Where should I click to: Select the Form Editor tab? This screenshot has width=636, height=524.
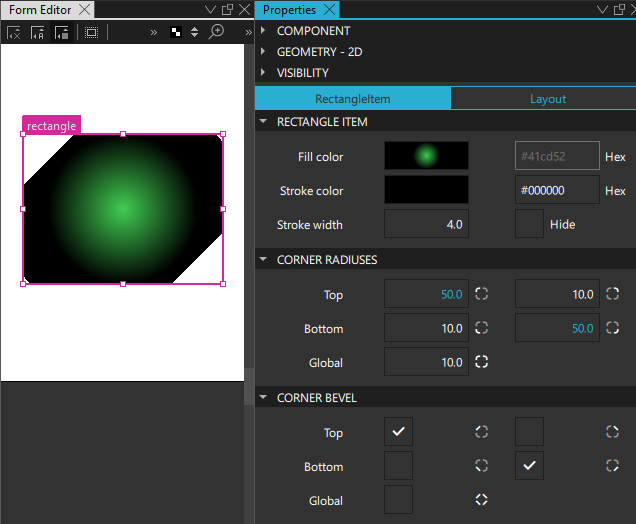(40, 10)
